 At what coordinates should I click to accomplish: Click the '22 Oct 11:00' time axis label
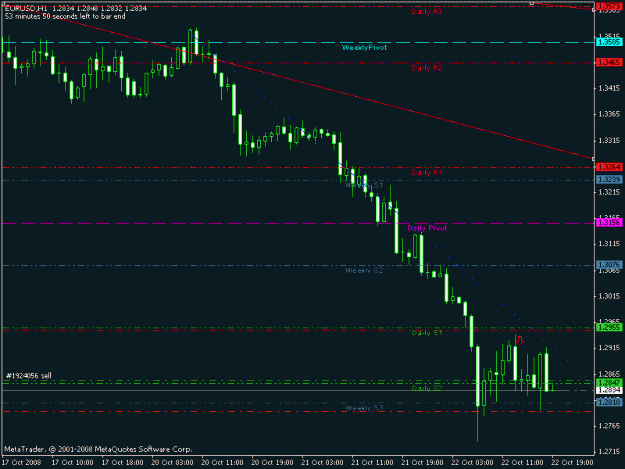(x=522, y=463)
